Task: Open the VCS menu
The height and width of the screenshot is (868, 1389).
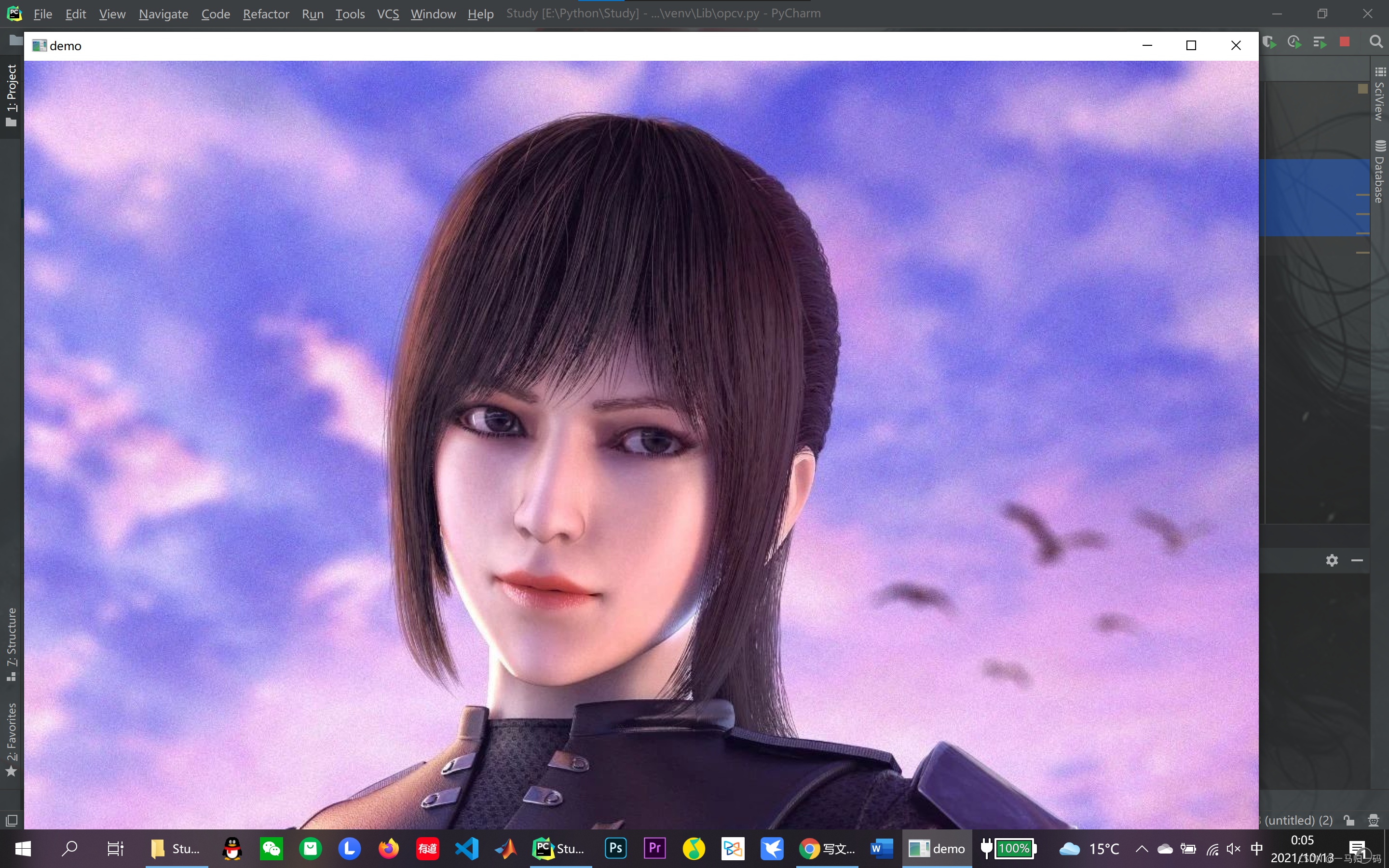Action: pyautogui.click(x=387, y=14)
